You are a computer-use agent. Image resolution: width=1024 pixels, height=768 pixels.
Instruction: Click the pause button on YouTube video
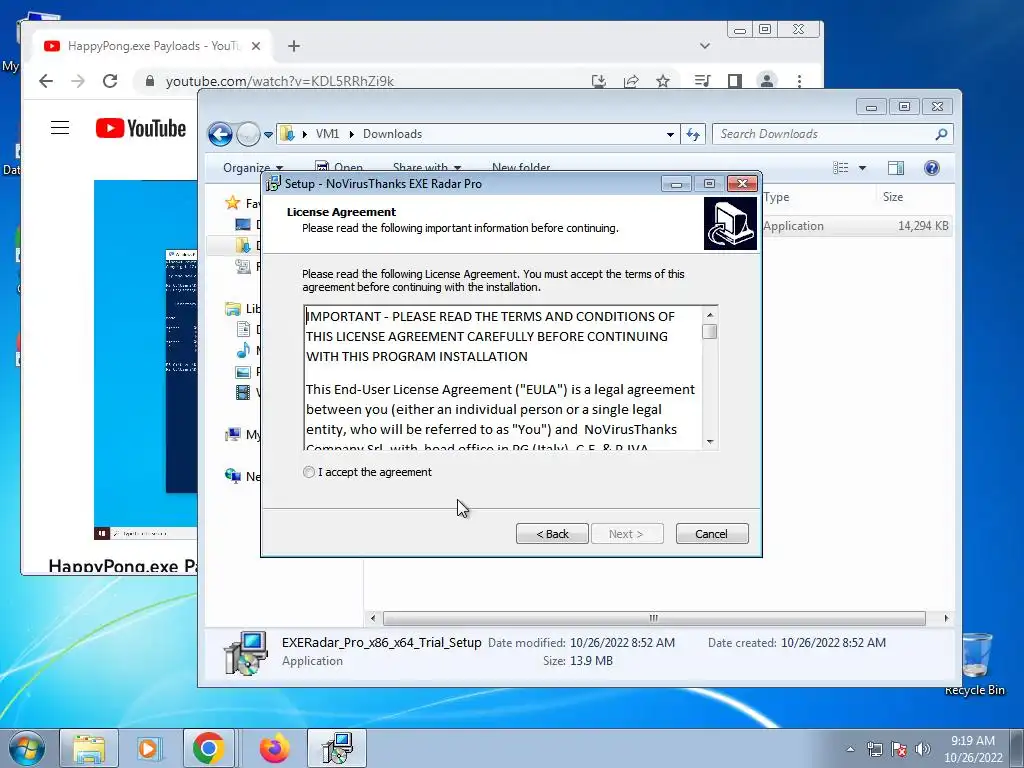(x=102, y=534)
